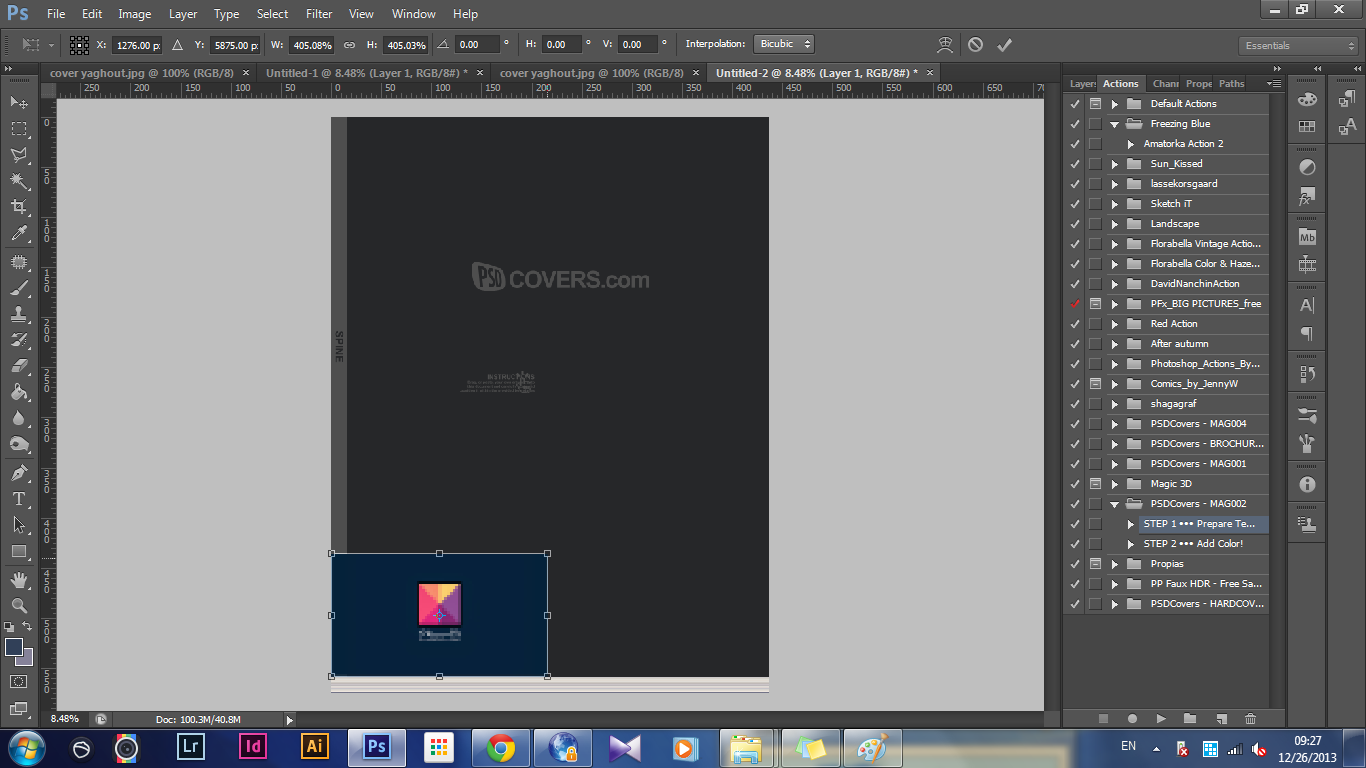
Task: Toggle the checkmark for Sun_Kissed action set
Action: pos(1075,164)
